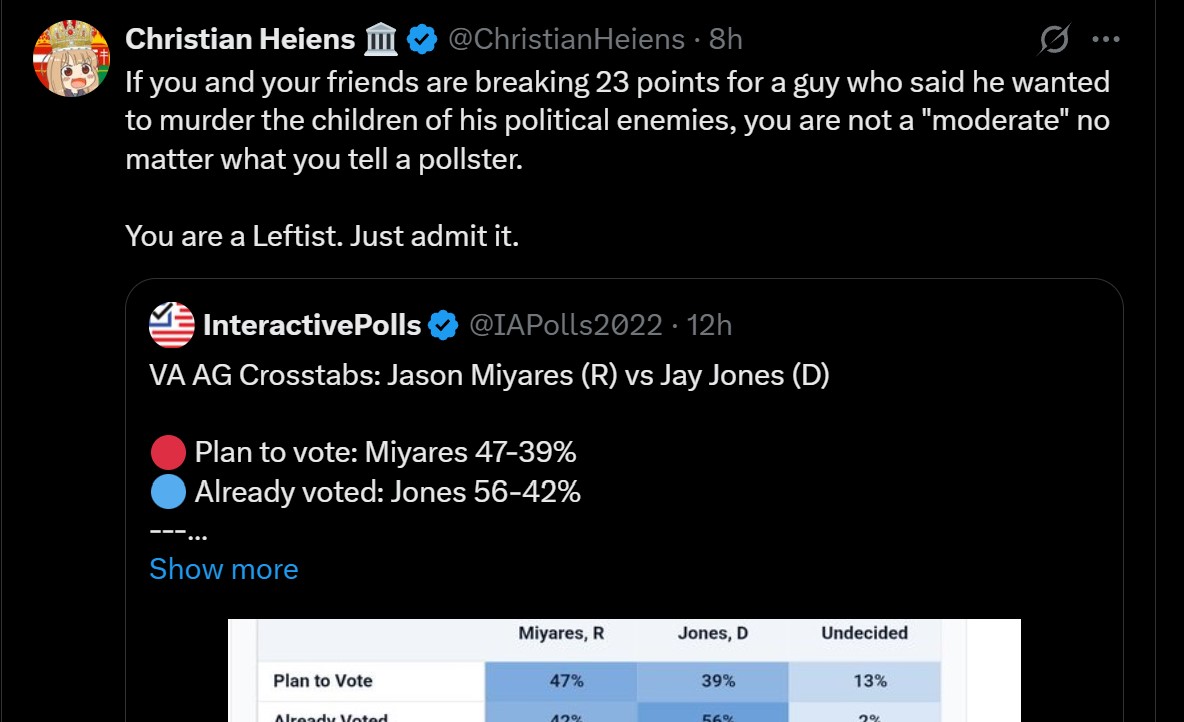The height and width of the screenshot is (722, 1184).
Task: Open @IAPolls2022 handle link
Action: point(566,325)
